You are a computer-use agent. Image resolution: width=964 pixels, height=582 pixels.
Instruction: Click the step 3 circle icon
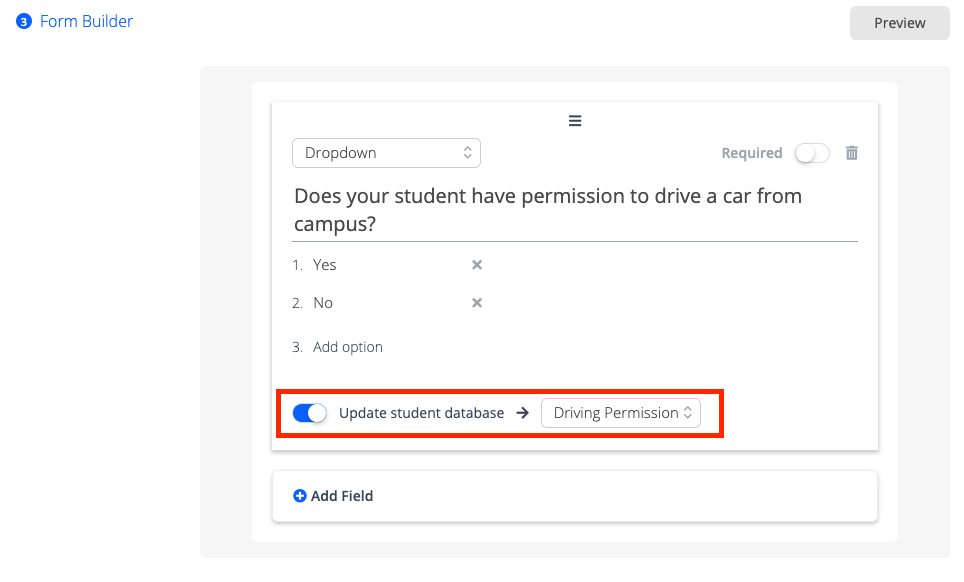click(x=23, y=22)
